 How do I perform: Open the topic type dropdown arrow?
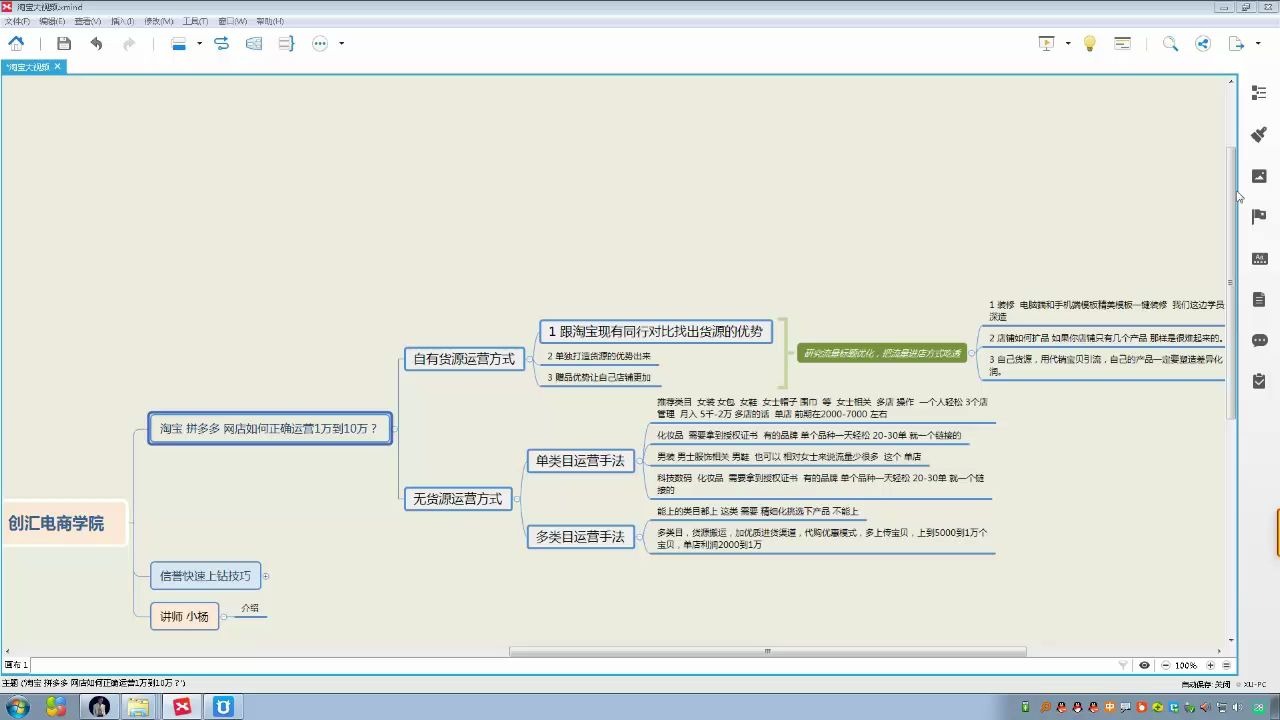pos(199,43)
